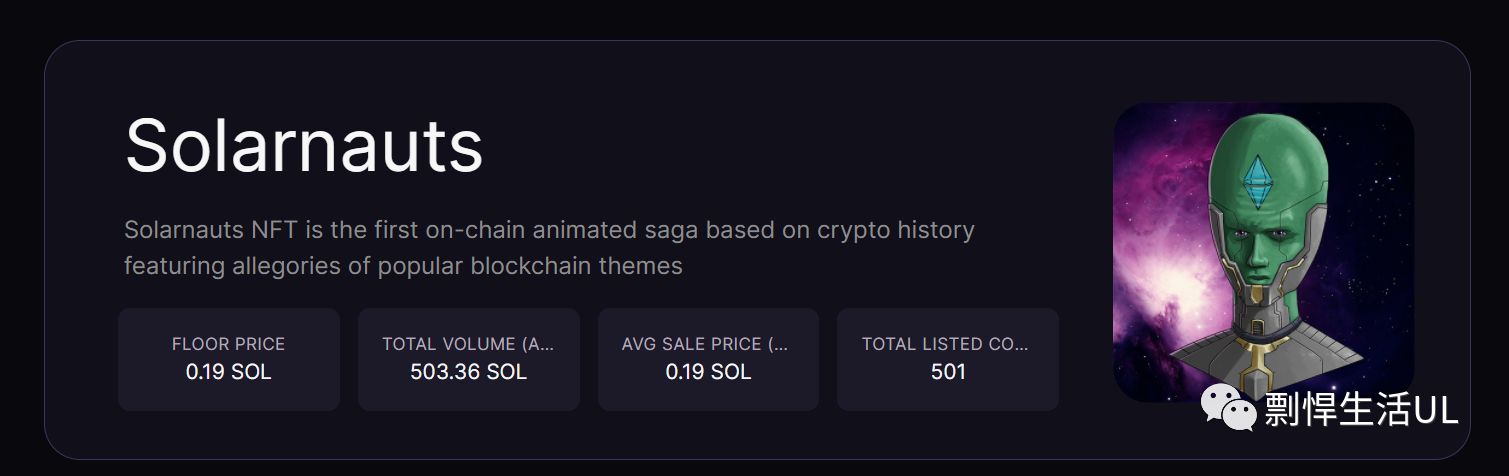The width and height of the screenshot is (1509, 476).
Task: Select the Floor Price stat card
Action: [x=229, y=359]
